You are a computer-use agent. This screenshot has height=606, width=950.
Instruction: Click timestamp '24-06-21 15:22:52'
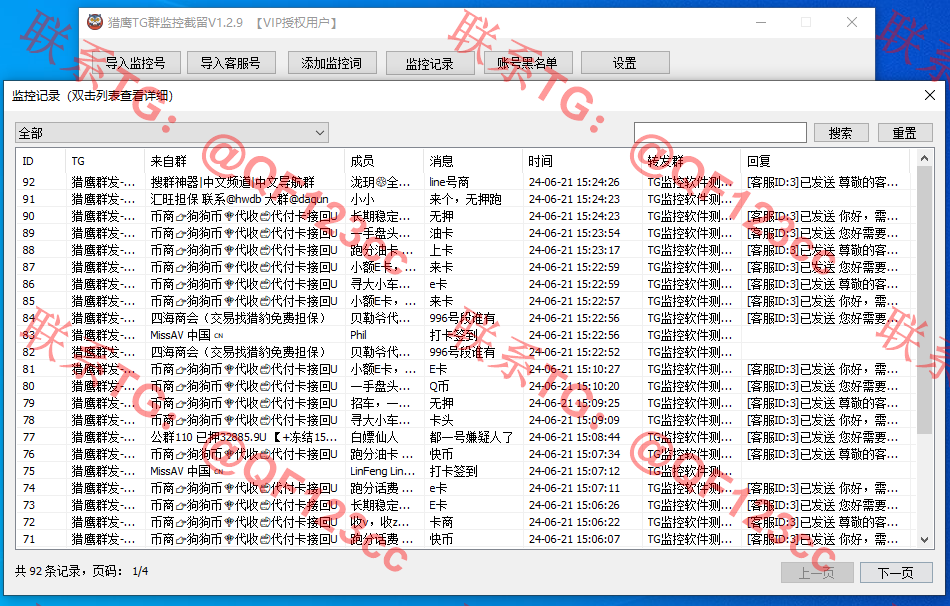(574, 352)
